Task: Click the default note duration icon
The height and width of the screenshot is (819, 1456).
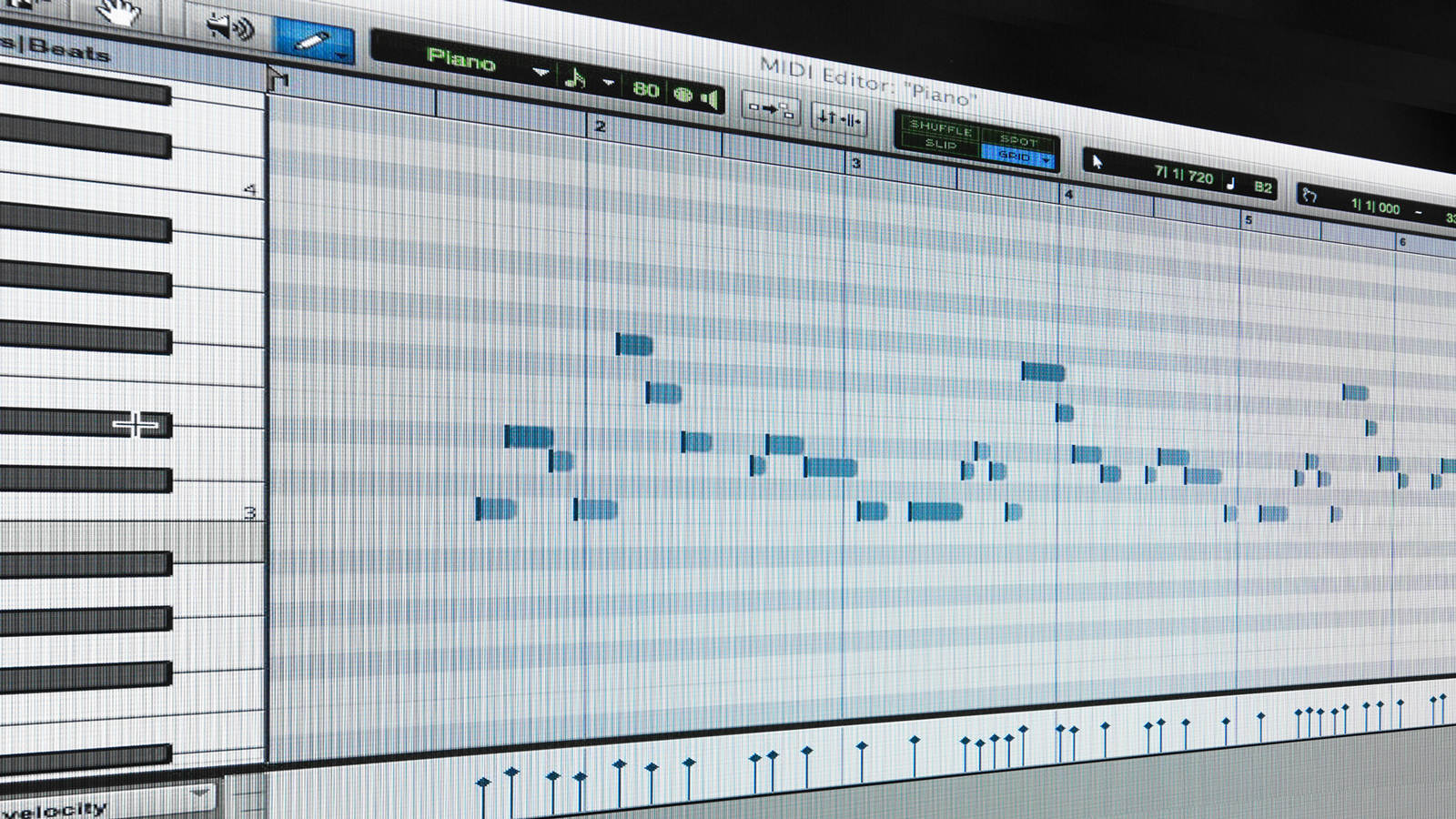Action: pyautogui.click(x=575, y=78)
